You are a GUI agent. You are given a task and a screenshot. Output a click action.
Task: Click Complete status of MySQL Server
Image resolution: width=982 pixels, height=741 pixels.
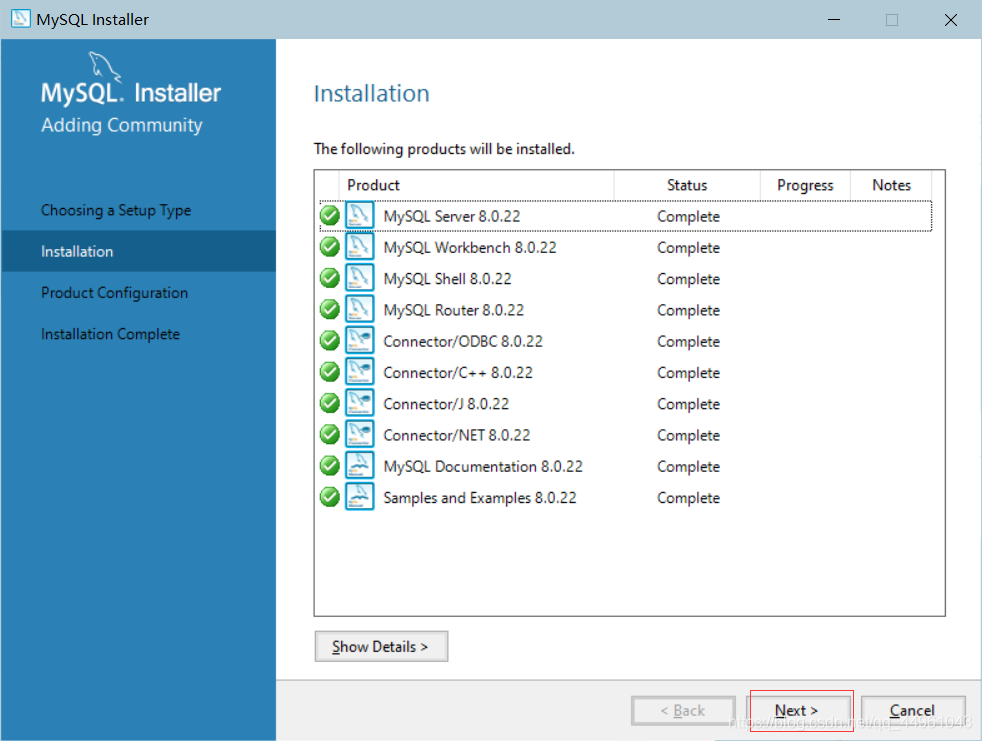(688, 217)
